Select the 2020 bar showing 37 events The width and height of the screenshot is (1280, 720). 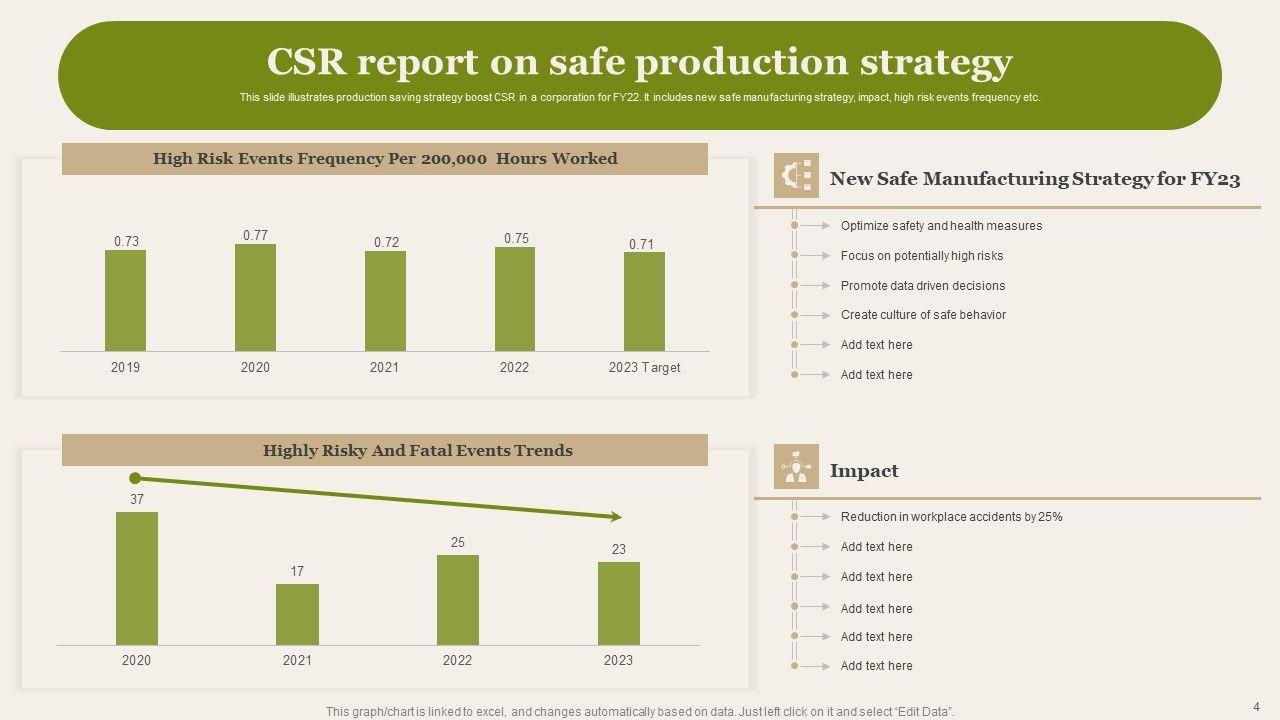coord(137,578)
